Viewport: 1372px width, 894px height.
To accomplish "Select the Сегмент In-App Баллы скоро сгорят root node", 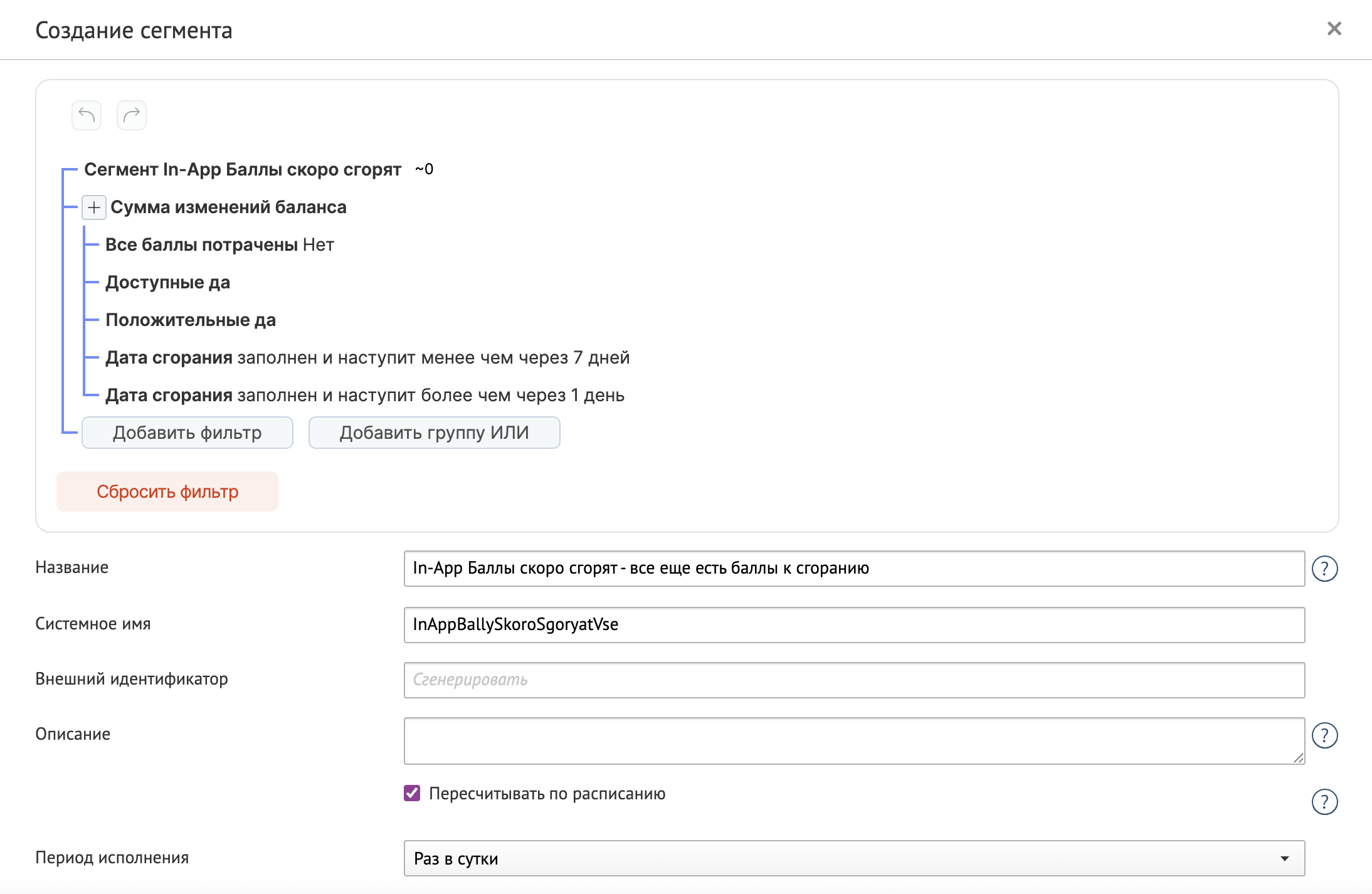I will click(243, 169).
